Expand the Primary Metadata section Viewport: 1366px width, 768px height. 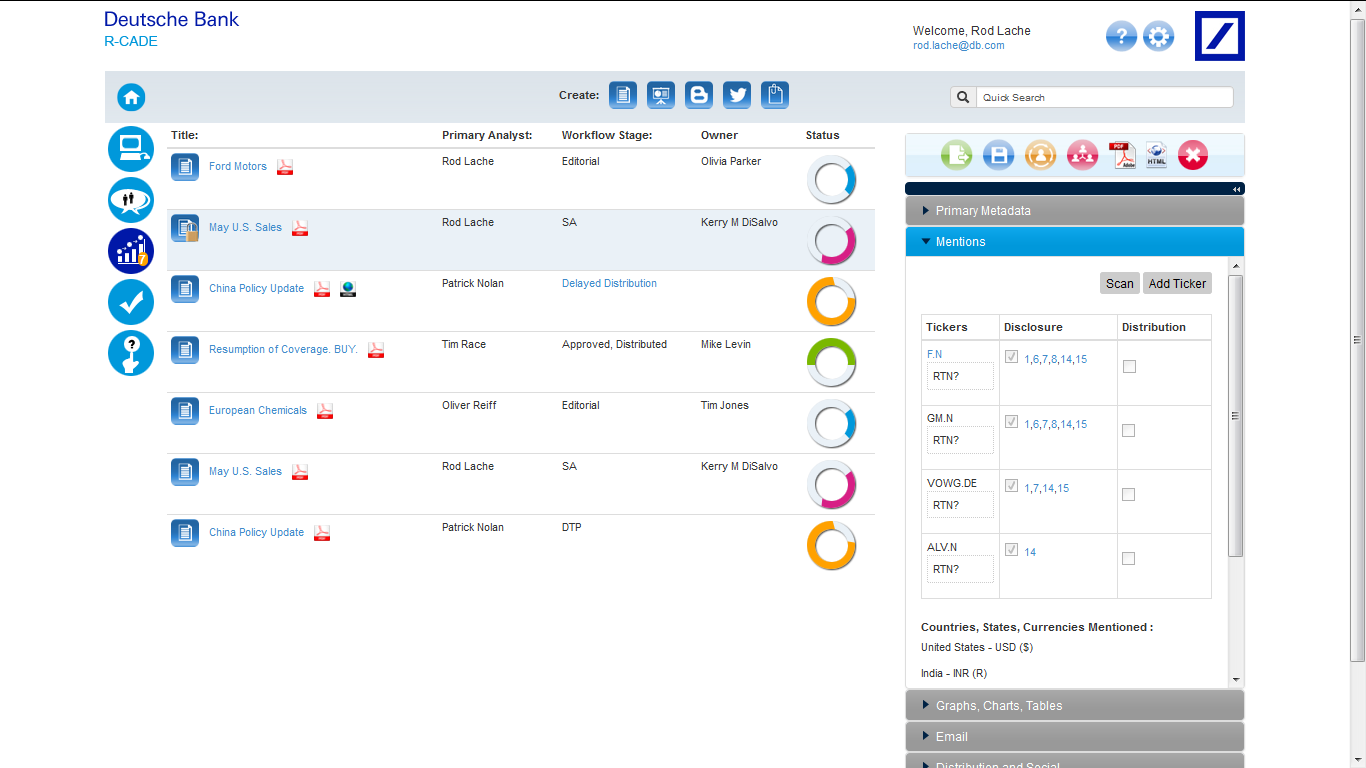coord(1075,211)
